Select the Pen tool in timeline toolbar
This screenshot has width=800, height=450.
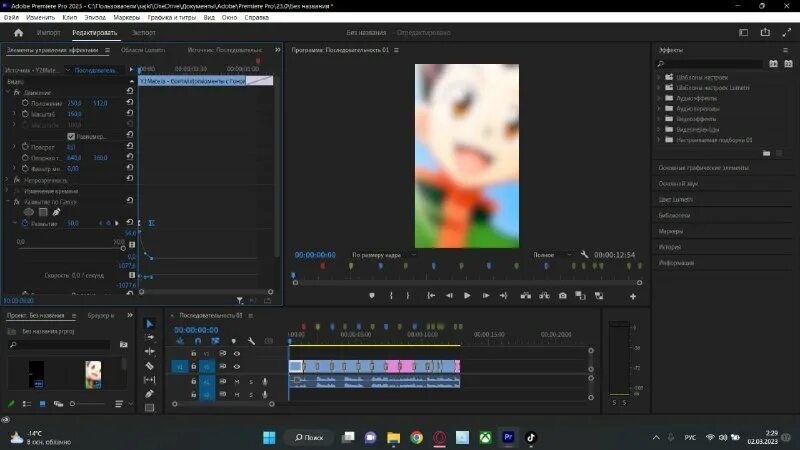(x=149, y=393)
